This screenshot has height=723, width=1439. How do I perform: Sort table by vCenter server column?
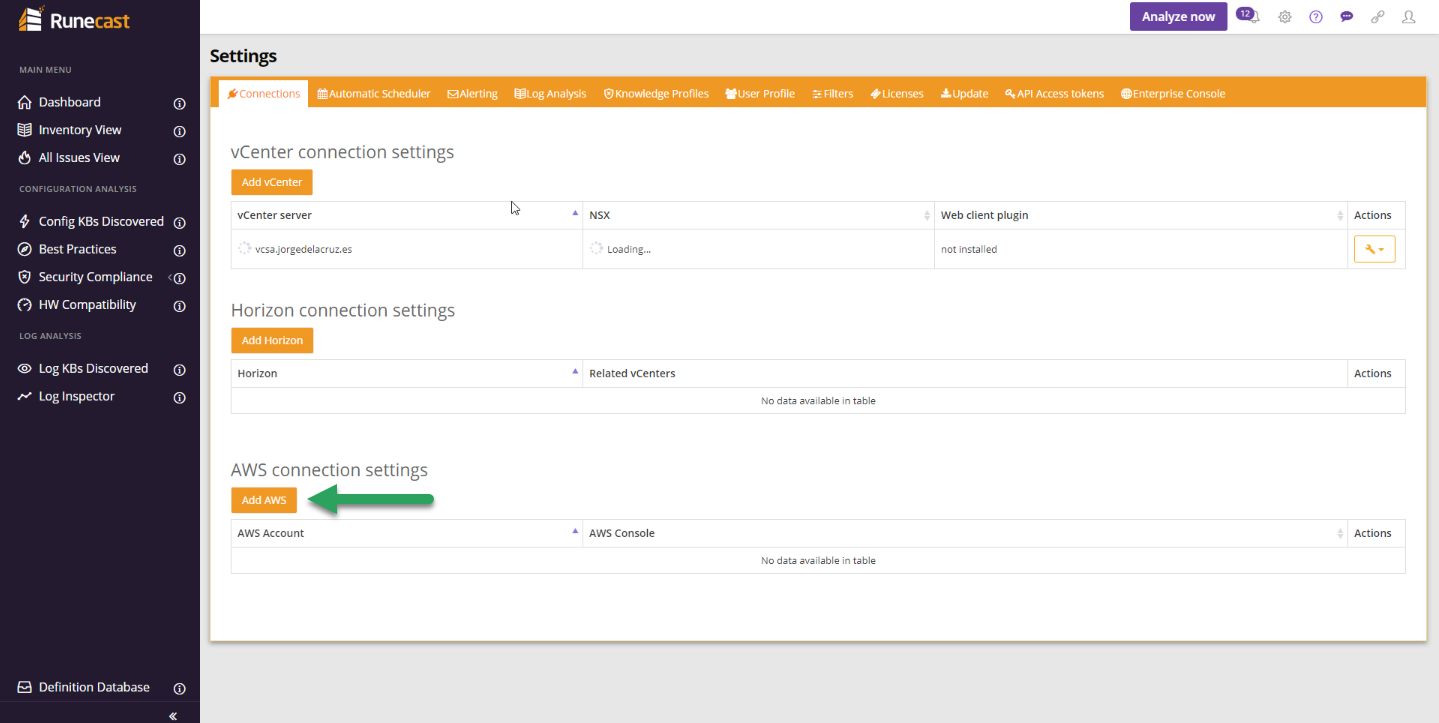[406, 215]
